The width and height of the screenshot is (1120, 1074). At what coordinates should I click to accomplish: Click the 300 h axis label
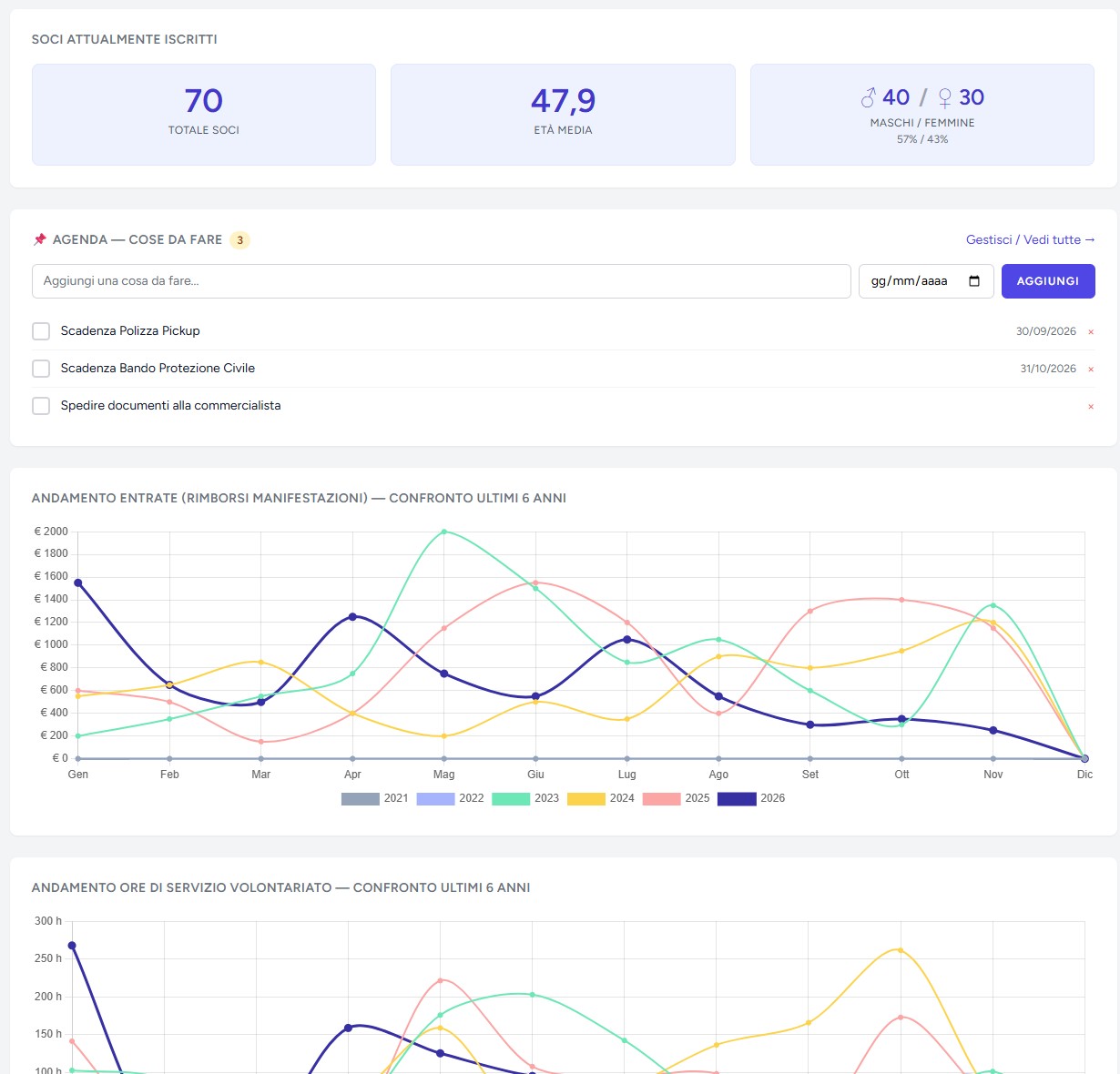coord(48,921)
